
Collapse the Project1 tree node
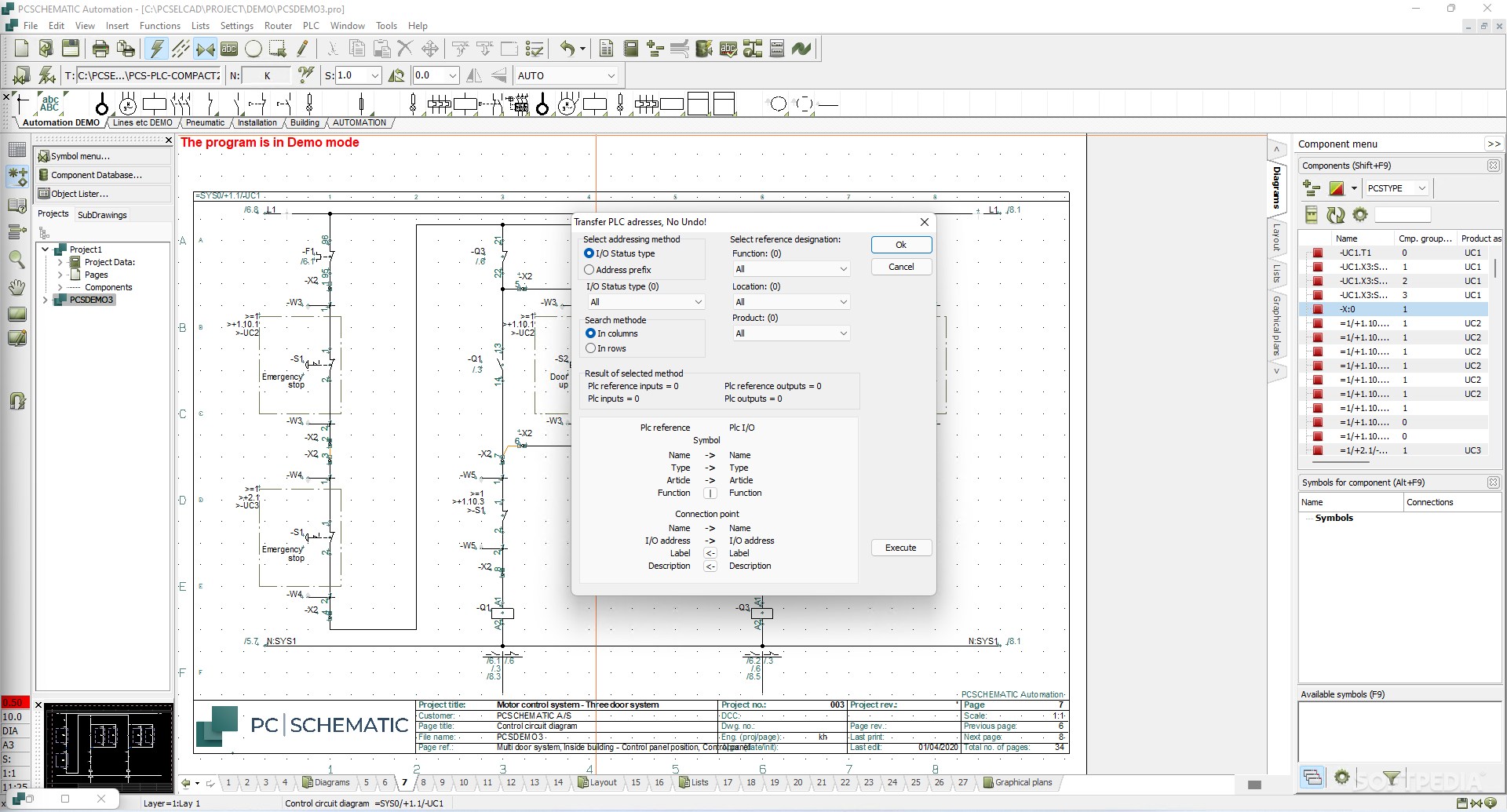[x=45, y=249]
